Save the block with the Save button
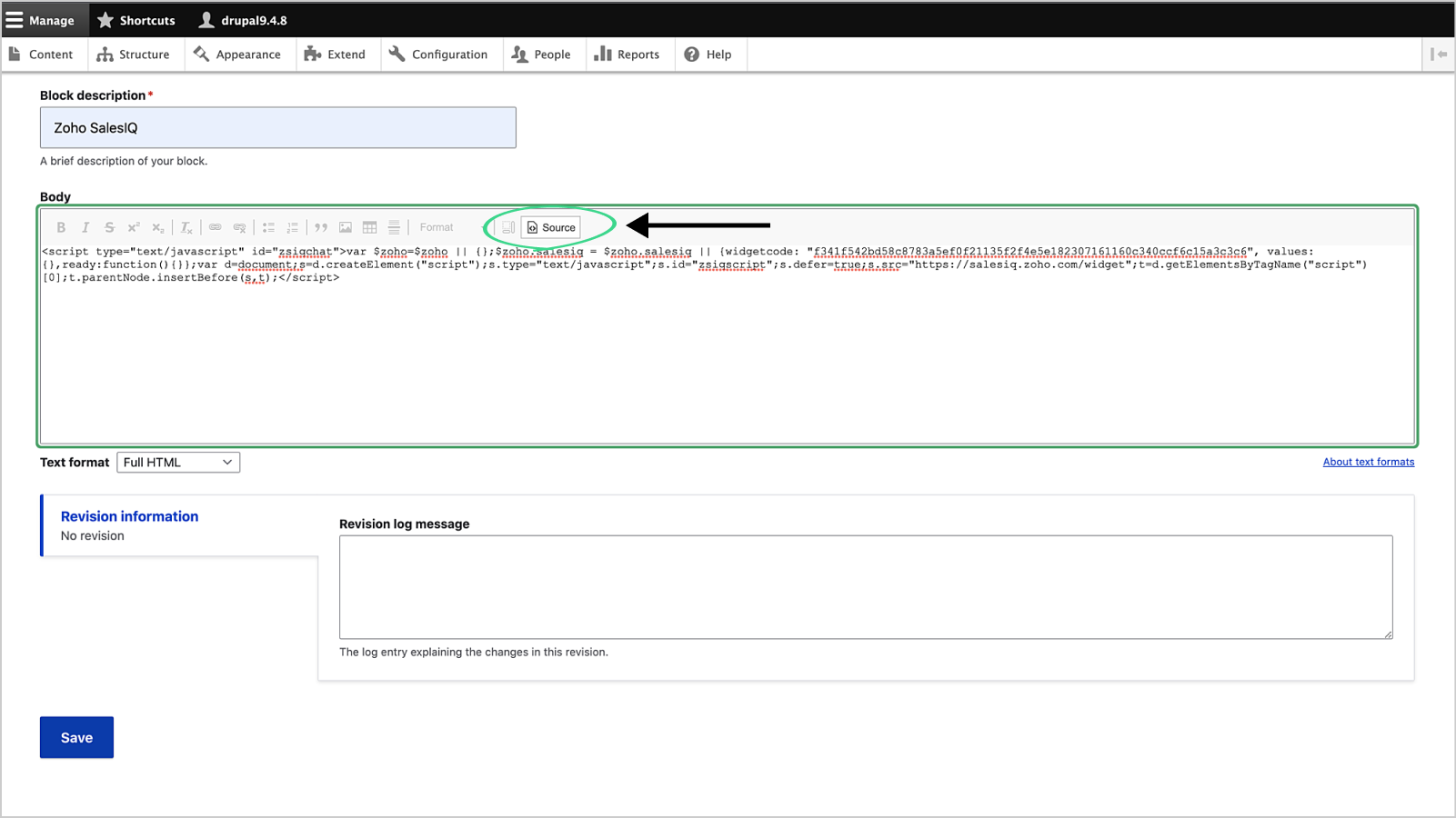 pos(76,738)
